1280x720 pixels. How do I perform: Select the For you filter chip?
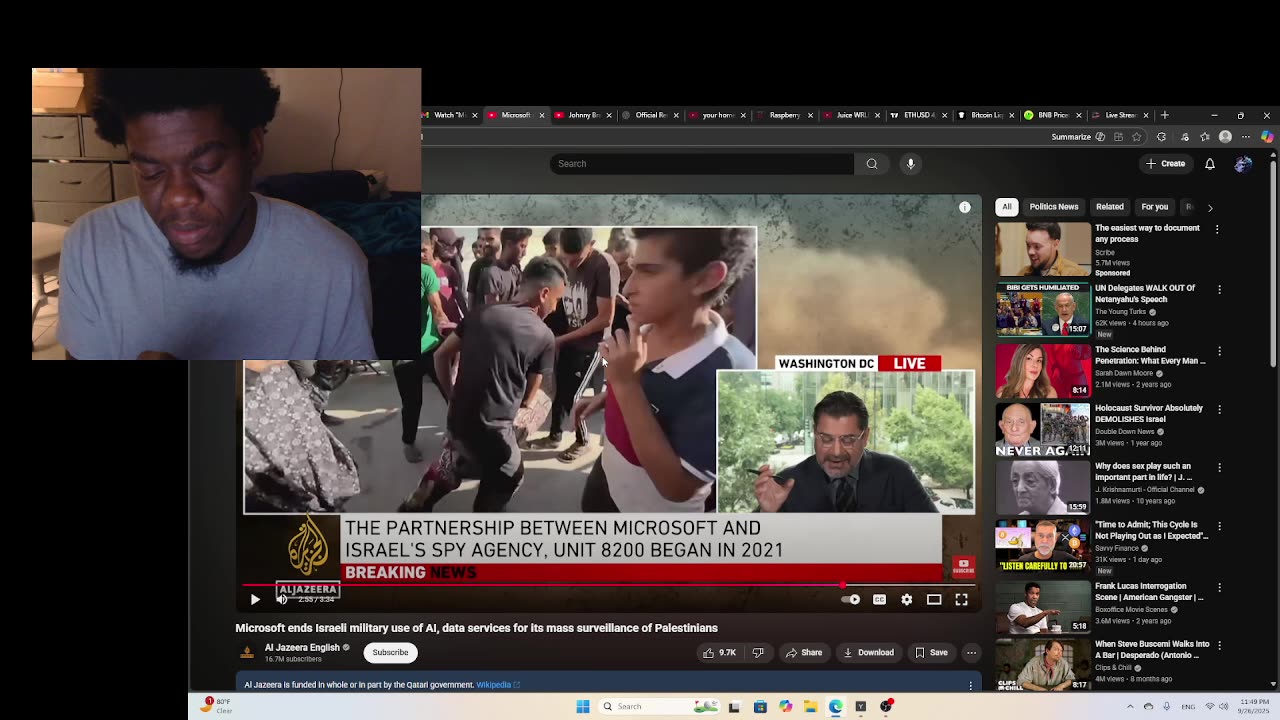pos(1154,207)
